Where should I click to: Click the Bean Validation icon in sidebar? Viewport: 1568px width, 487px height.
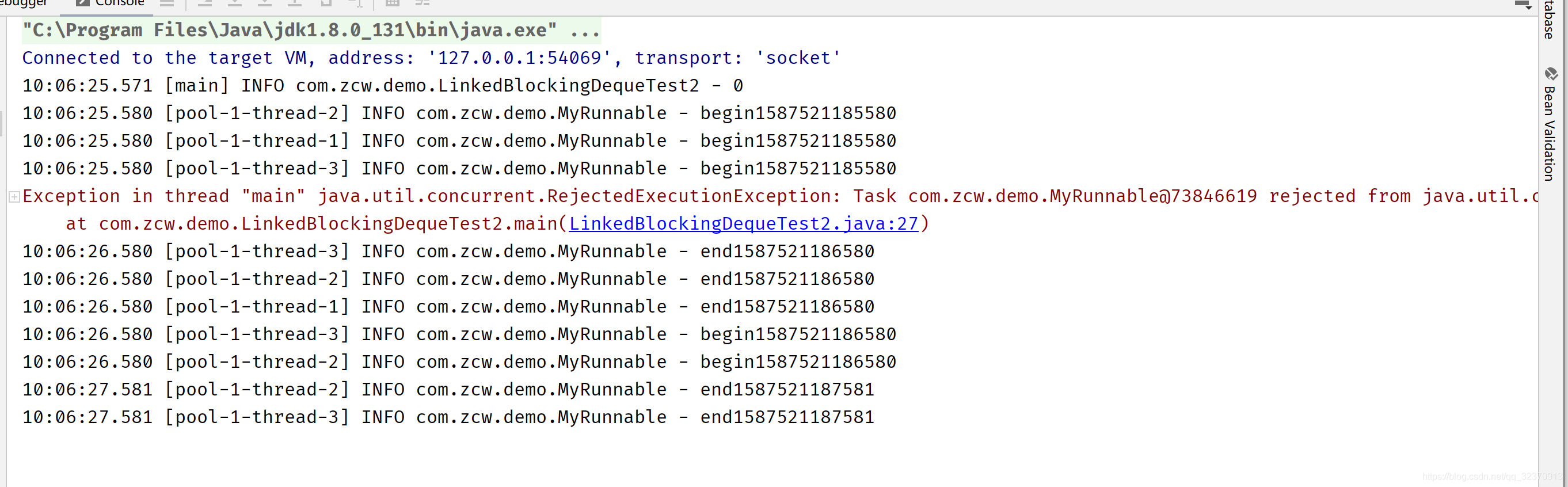[1550, 74]
